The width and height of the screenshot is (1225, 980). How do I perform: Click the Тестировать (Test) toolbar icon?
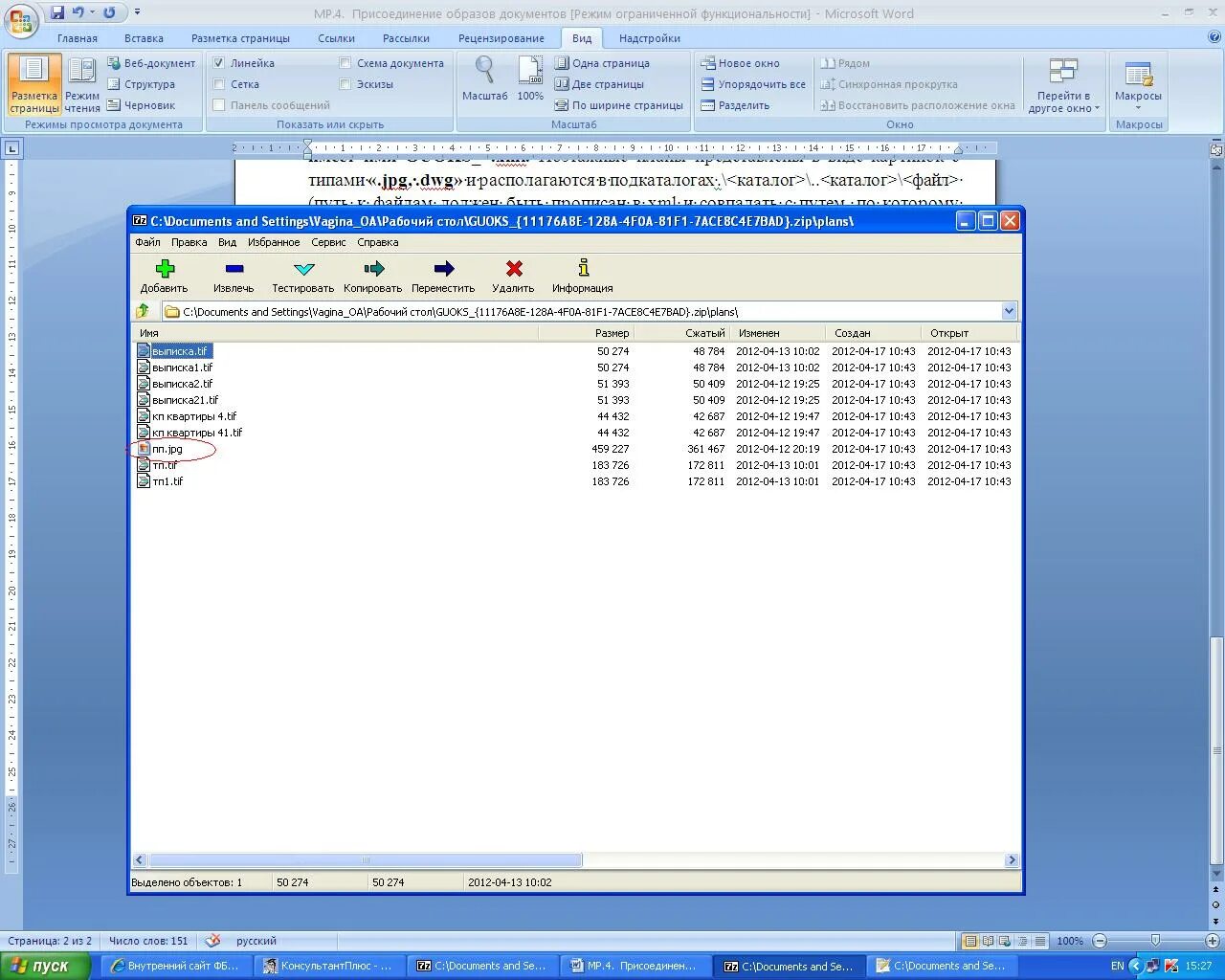(303, 269)
